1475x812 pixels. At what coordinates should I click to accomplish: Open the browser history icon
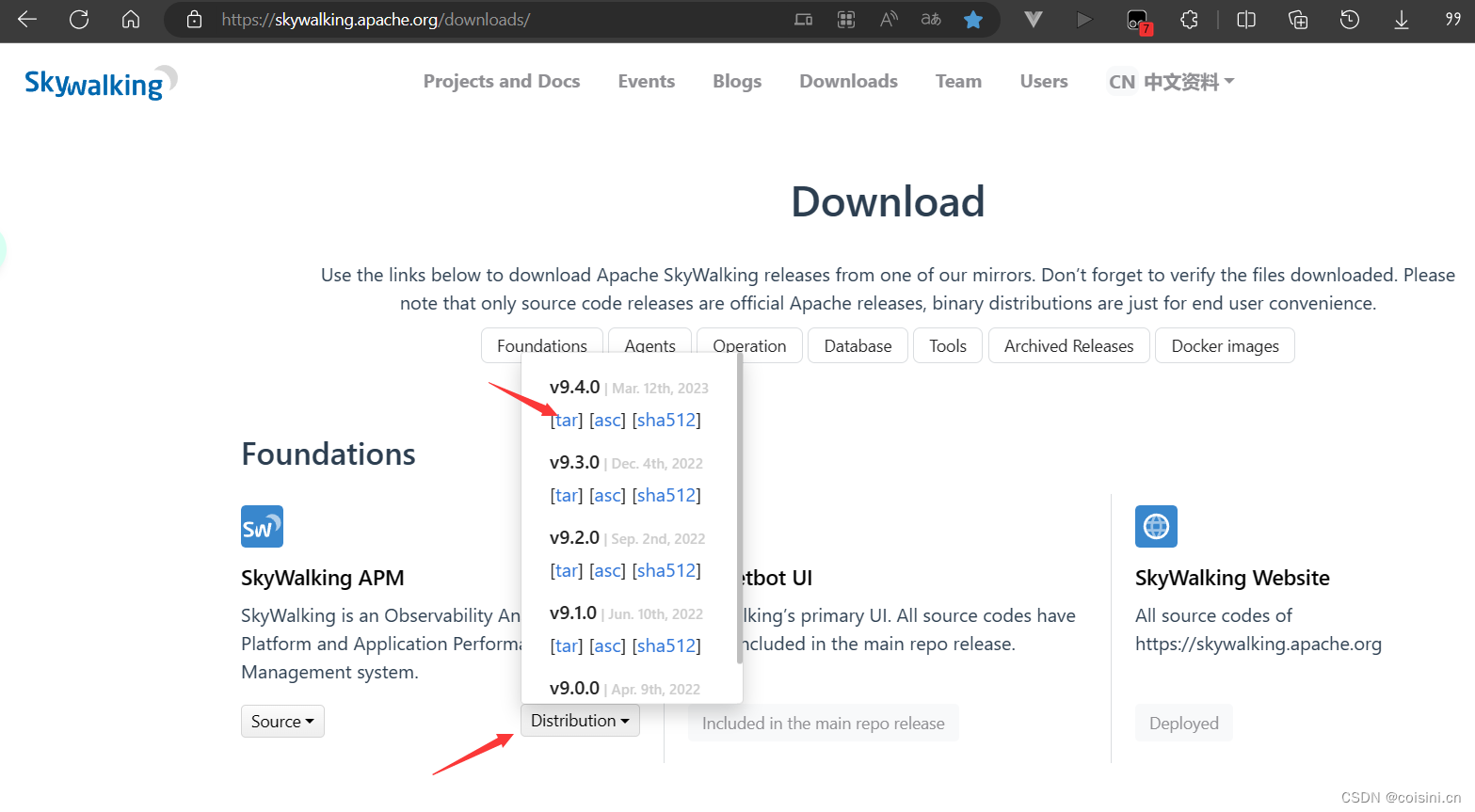coord(1350,19)
